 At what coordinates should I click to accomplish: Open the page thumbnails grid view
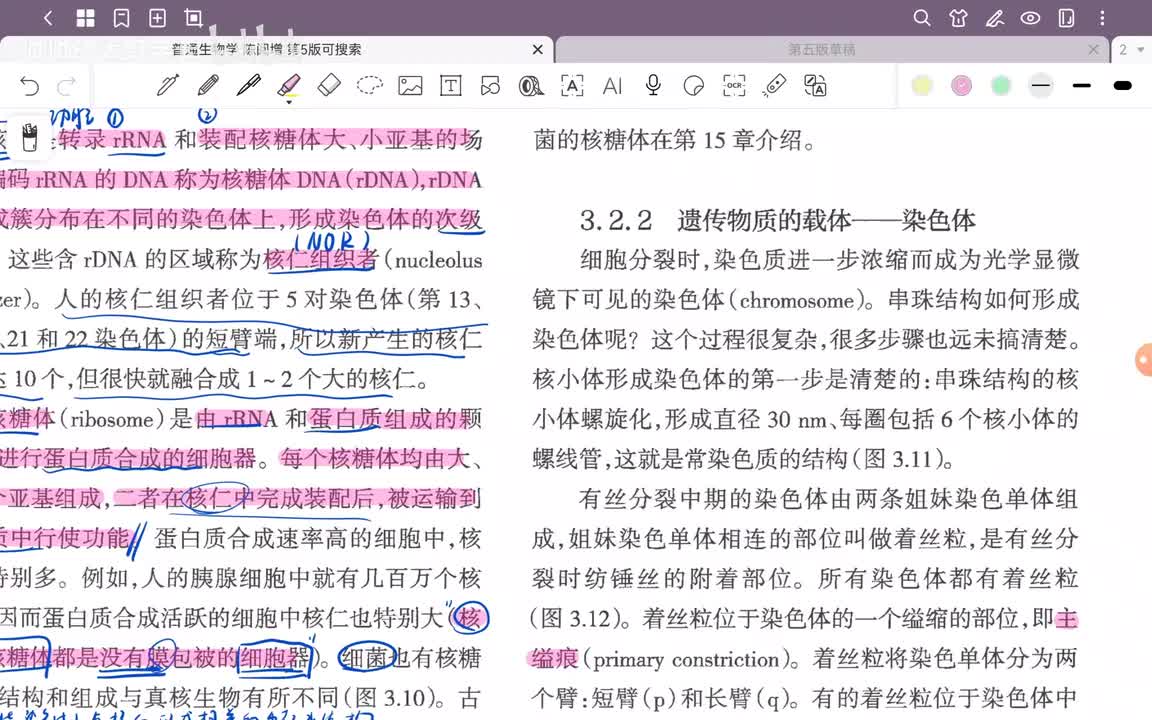(x=85, y=18)
